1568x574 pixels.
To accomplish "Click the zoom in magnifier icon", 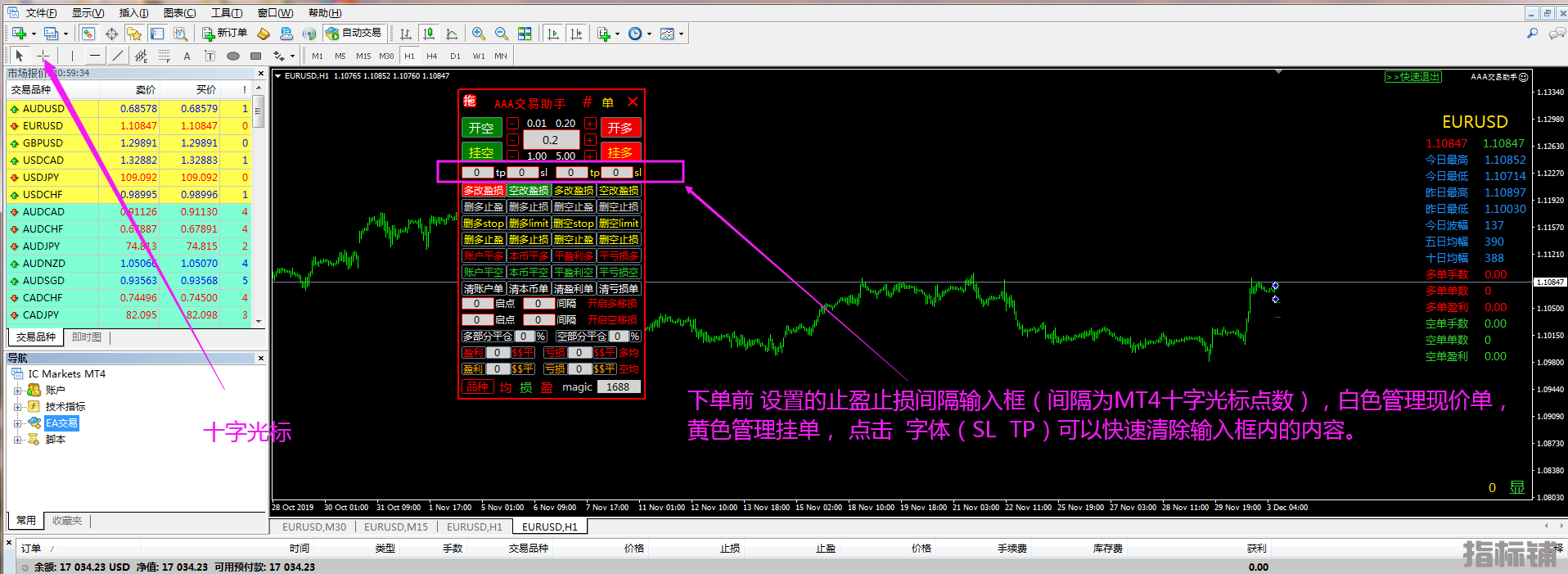I will click(479, 34).
